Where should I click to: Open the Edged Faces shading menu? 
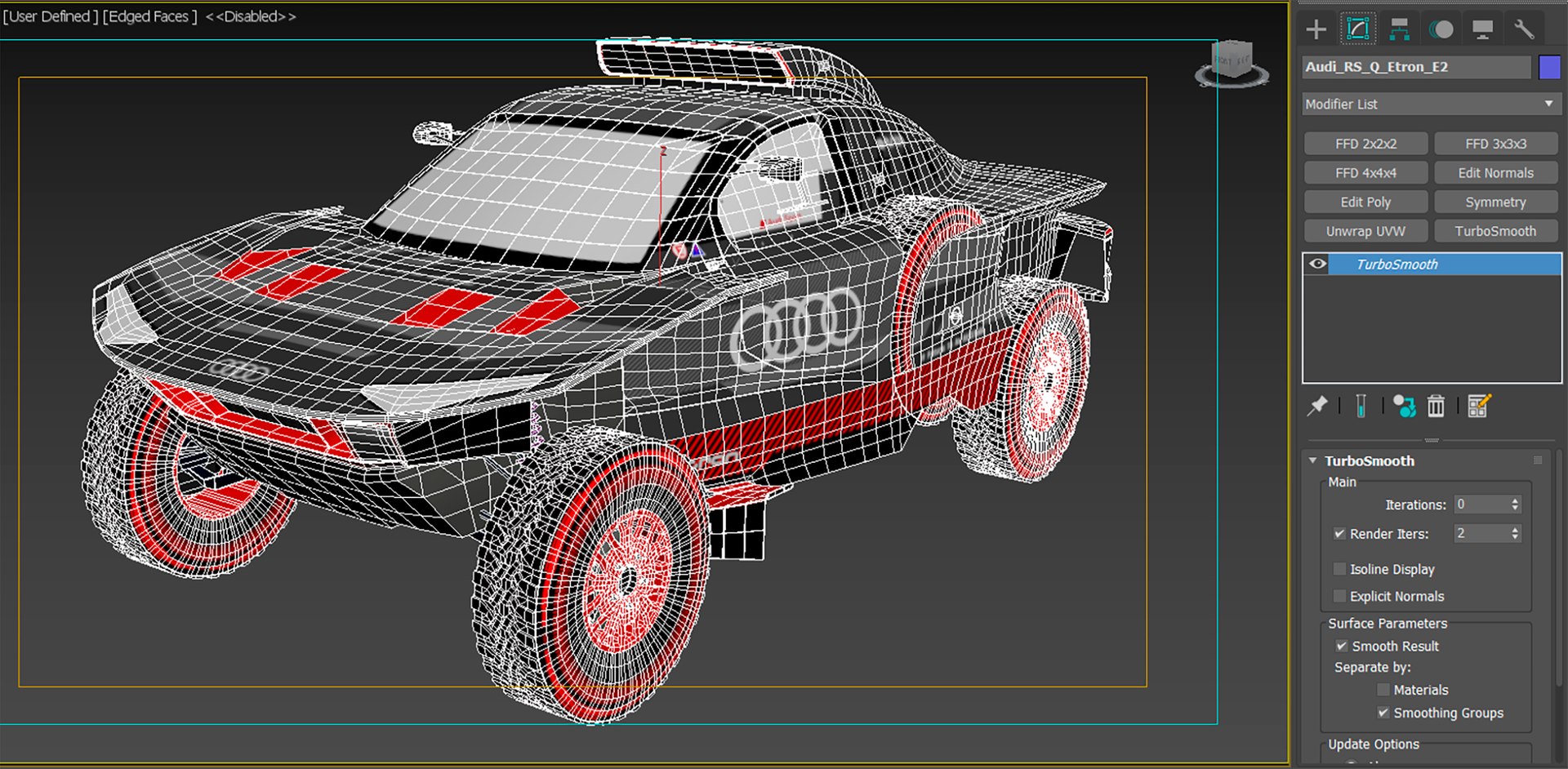150,16
